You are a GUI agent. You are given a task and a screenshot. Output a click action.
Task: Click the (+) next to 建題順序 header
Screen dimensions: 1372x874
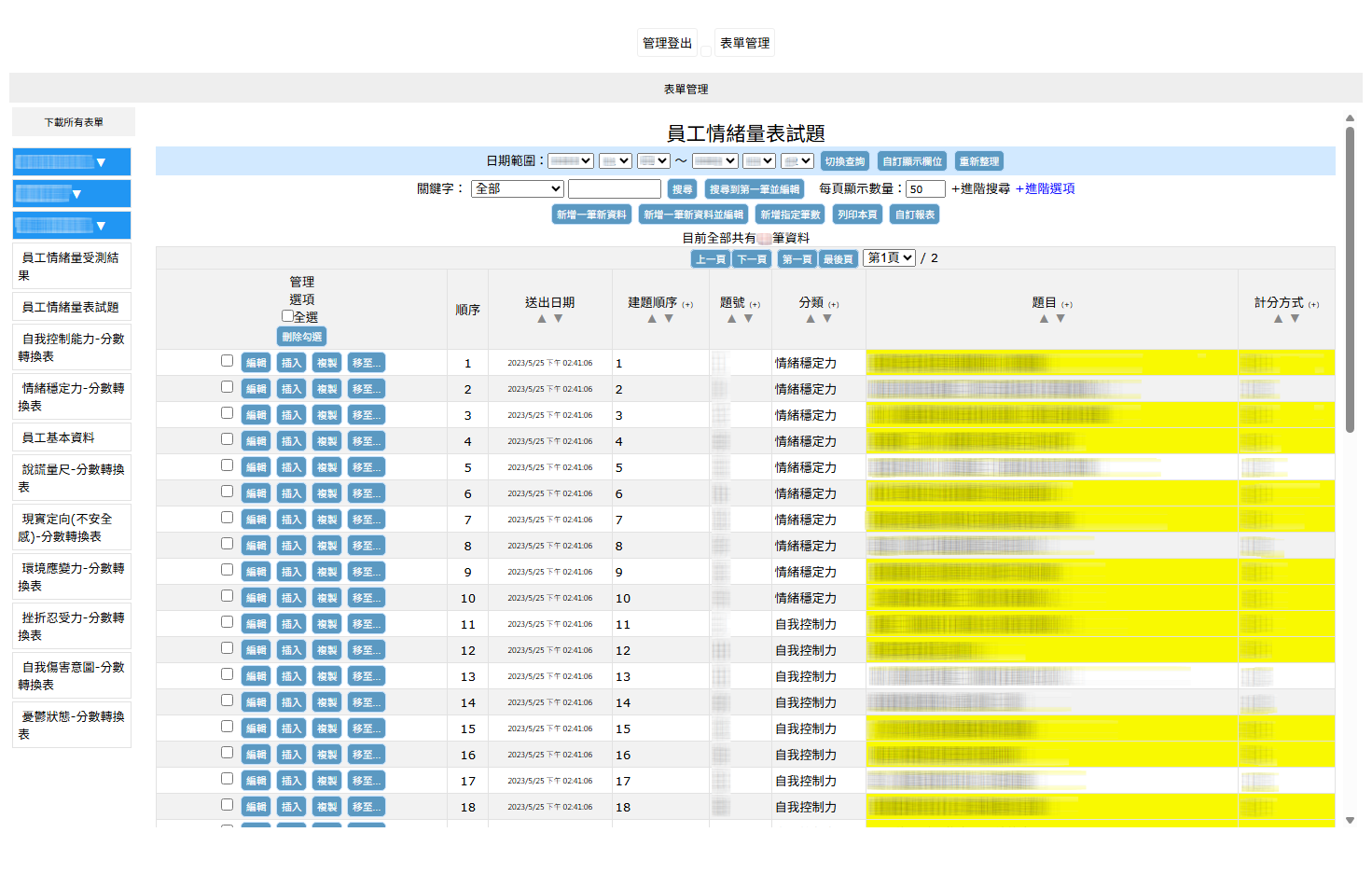coord(687,304)
